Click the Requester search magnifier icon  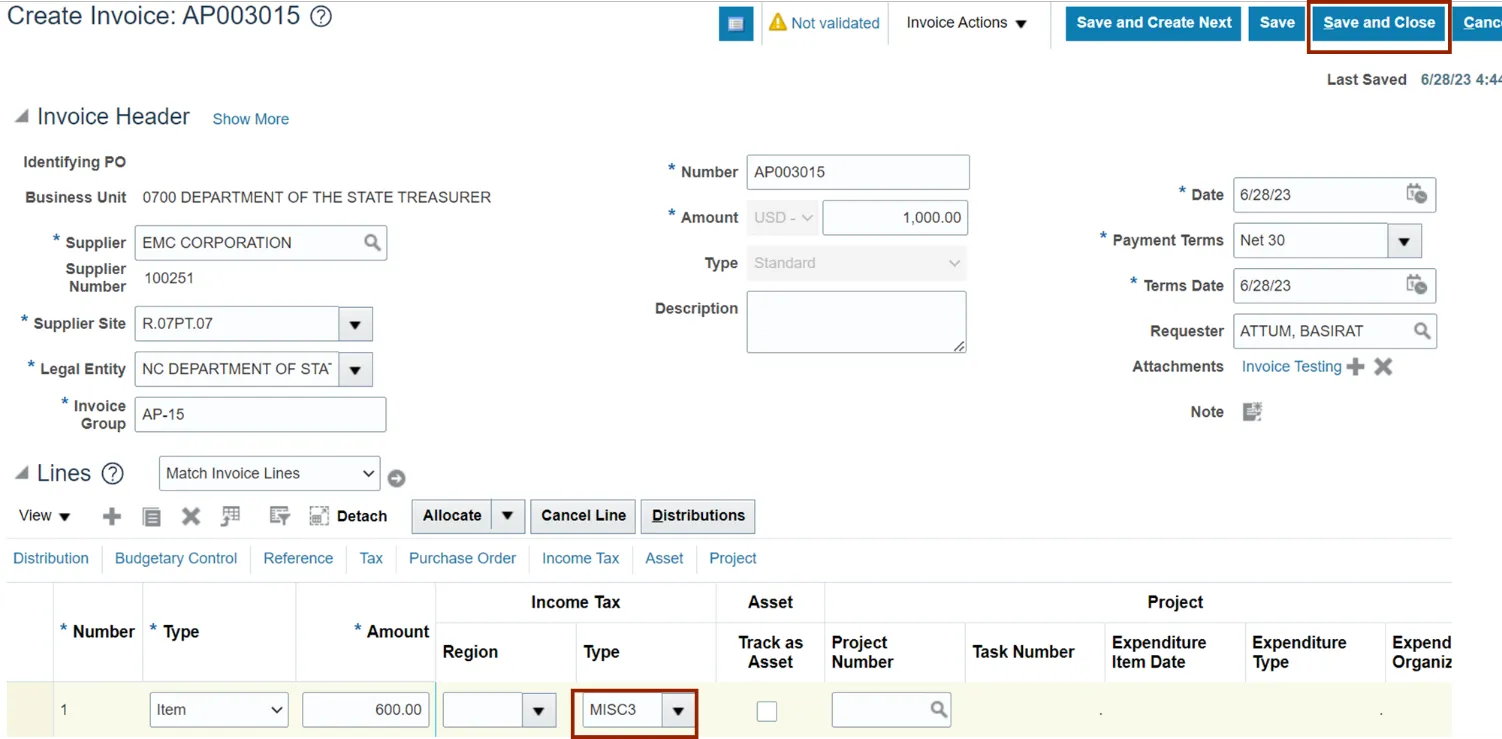click(x=1422, y=331)
